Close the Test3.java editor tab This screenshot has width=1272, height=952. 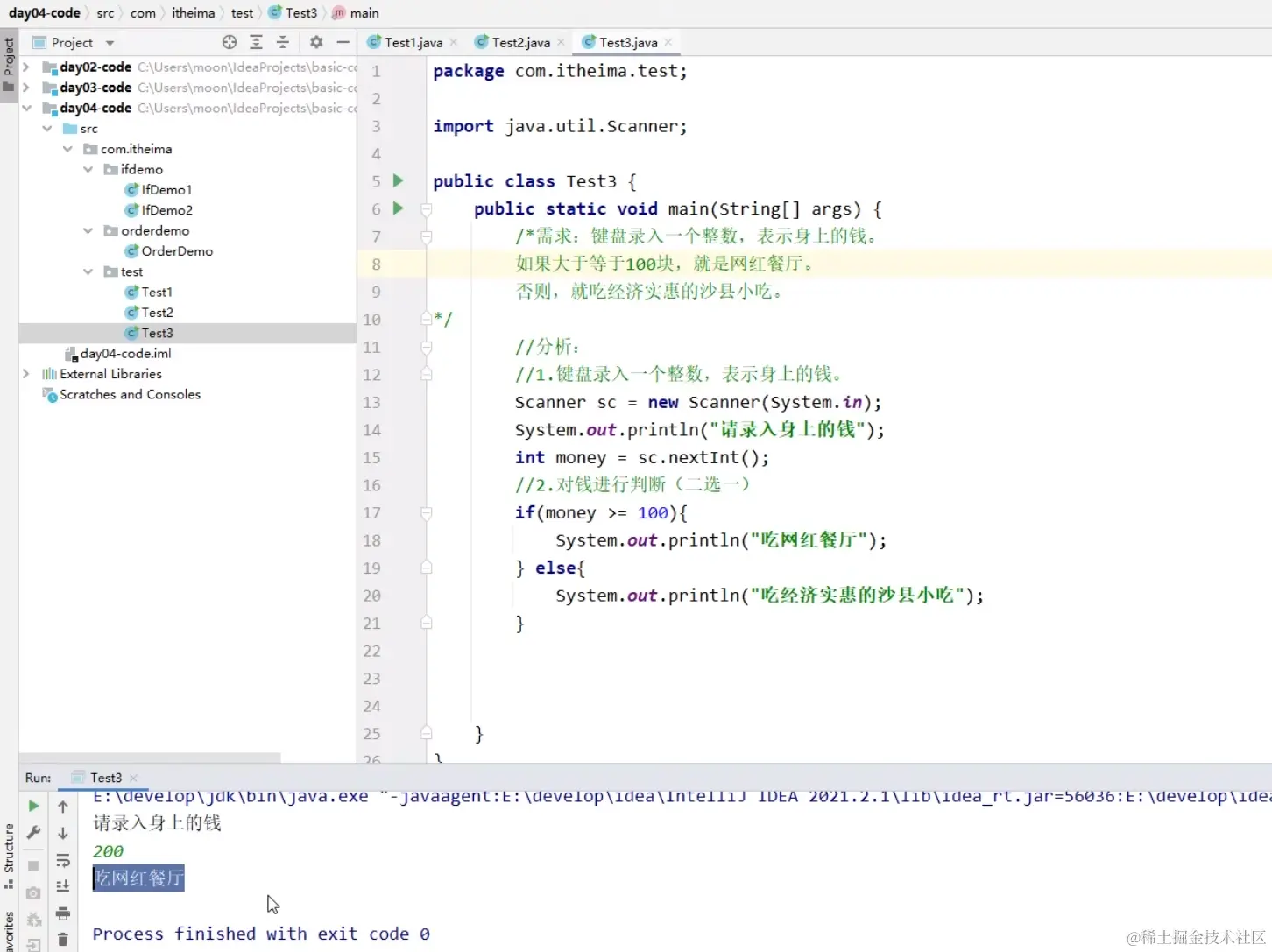pos(668,42)
